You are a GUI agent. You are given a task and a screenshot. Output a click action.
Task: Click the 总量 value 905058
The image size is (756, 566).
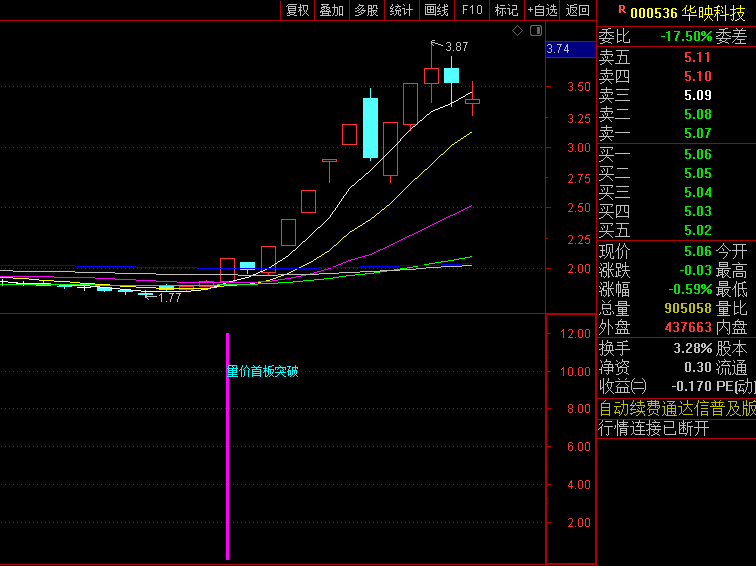[688, 308]
